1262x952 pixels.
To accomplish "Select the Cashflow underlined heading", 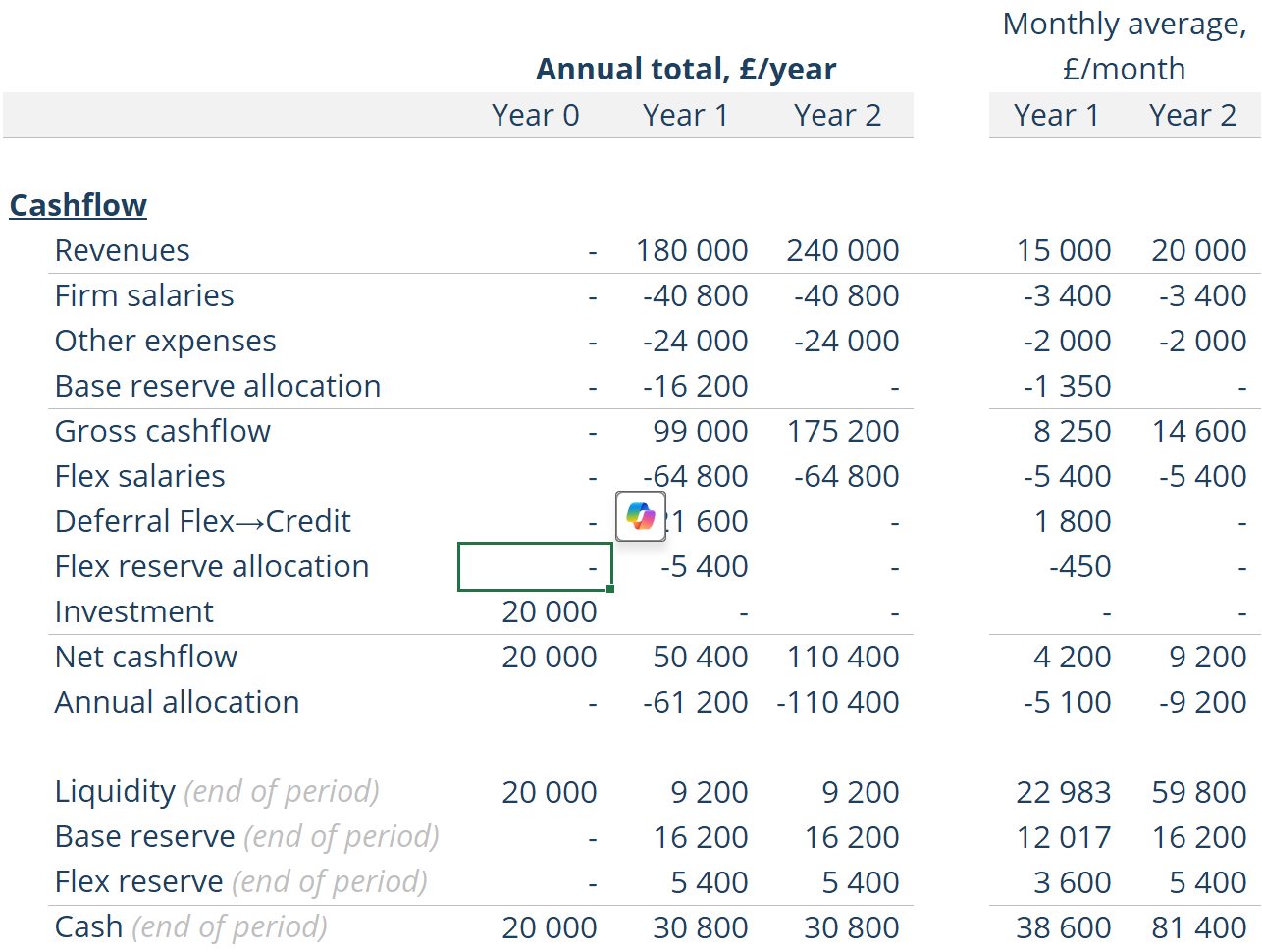I will pos(79,205).
